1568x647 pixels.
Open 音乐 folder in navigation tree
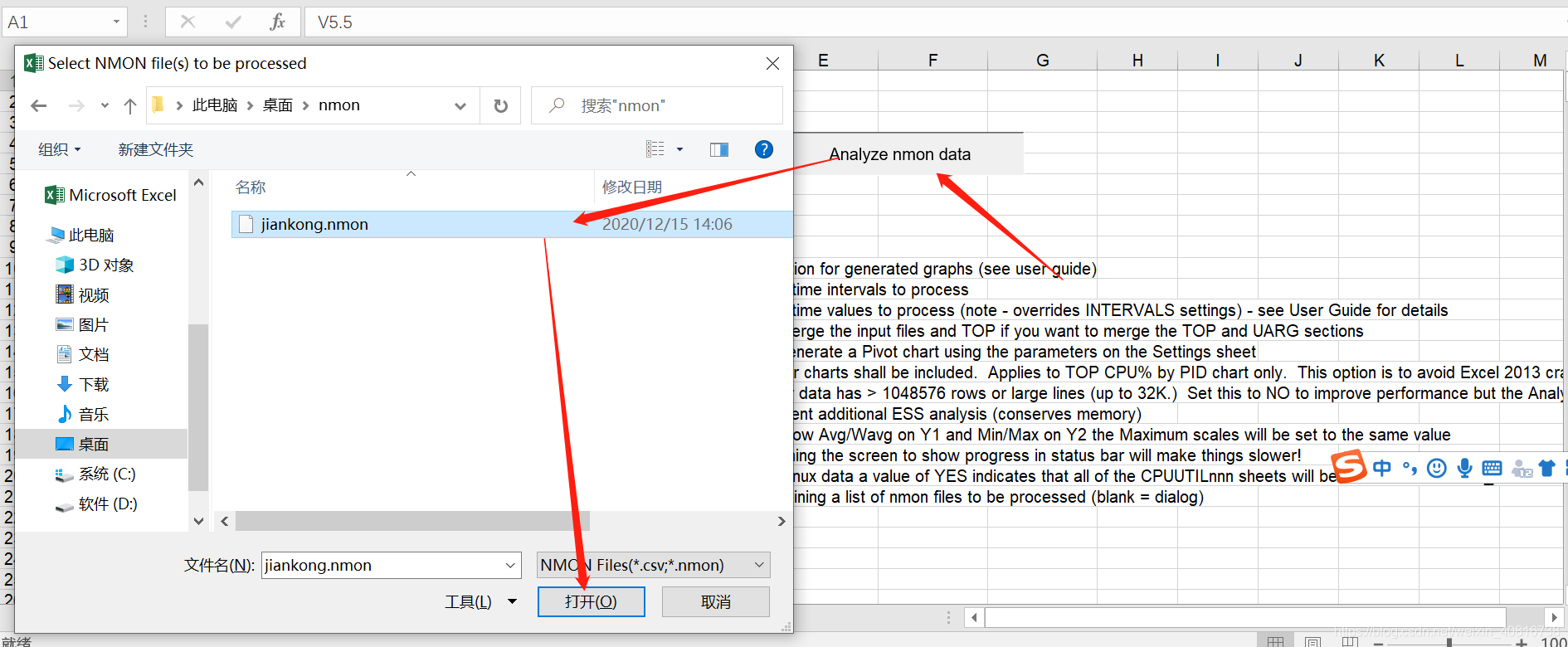(83, 414)
